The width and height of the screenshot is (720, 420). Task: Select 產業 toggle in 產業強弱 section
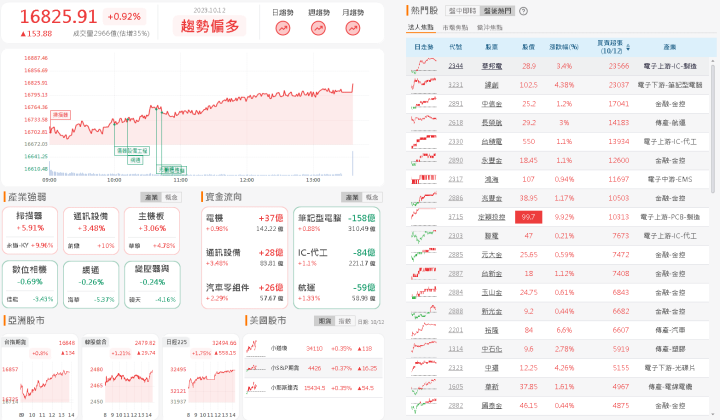pyautogui.click(x=151, y=197)
